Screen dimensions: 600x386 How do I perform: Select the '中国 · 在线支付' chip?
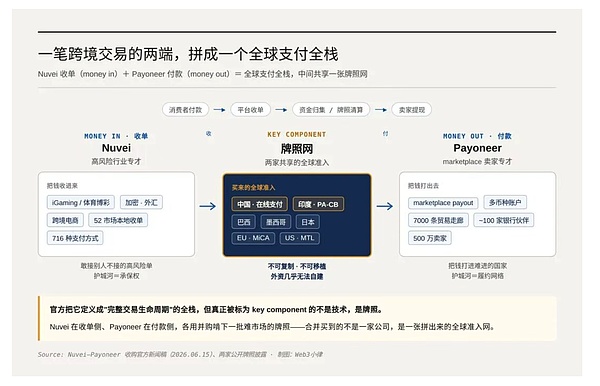coord(259,204)
